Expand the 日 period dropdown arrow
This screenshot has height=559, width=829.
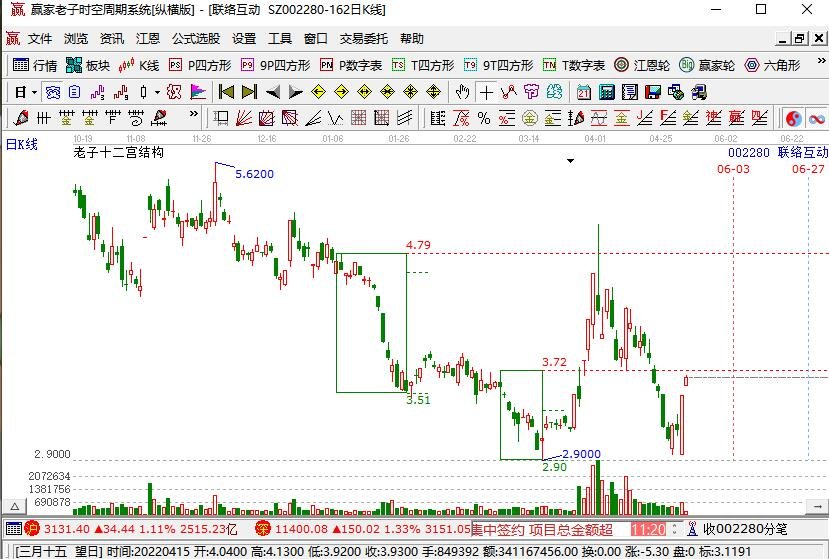point(34,93)
